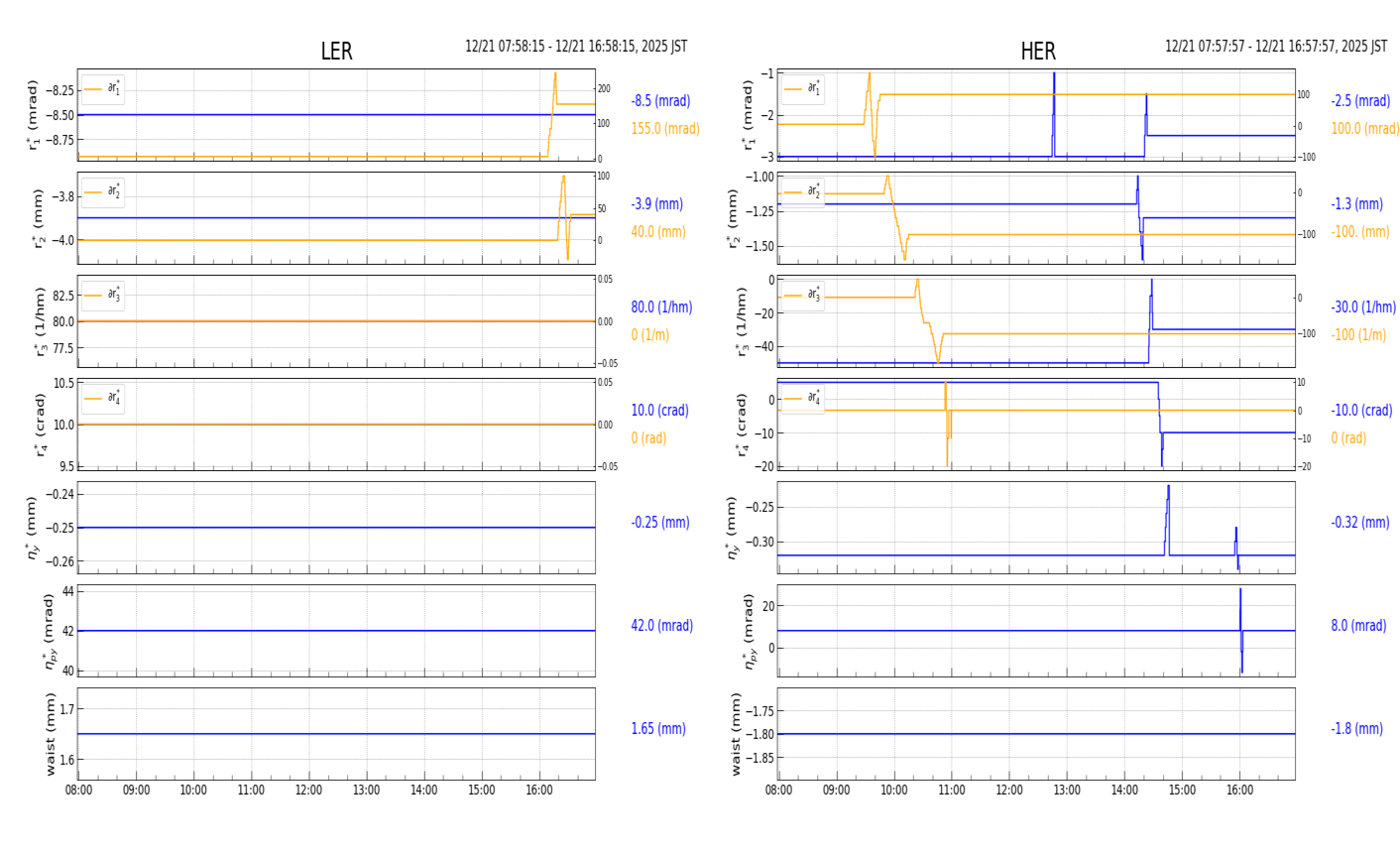Click the ∂r1* legend in the HER panel

click(x=803, y=89)
